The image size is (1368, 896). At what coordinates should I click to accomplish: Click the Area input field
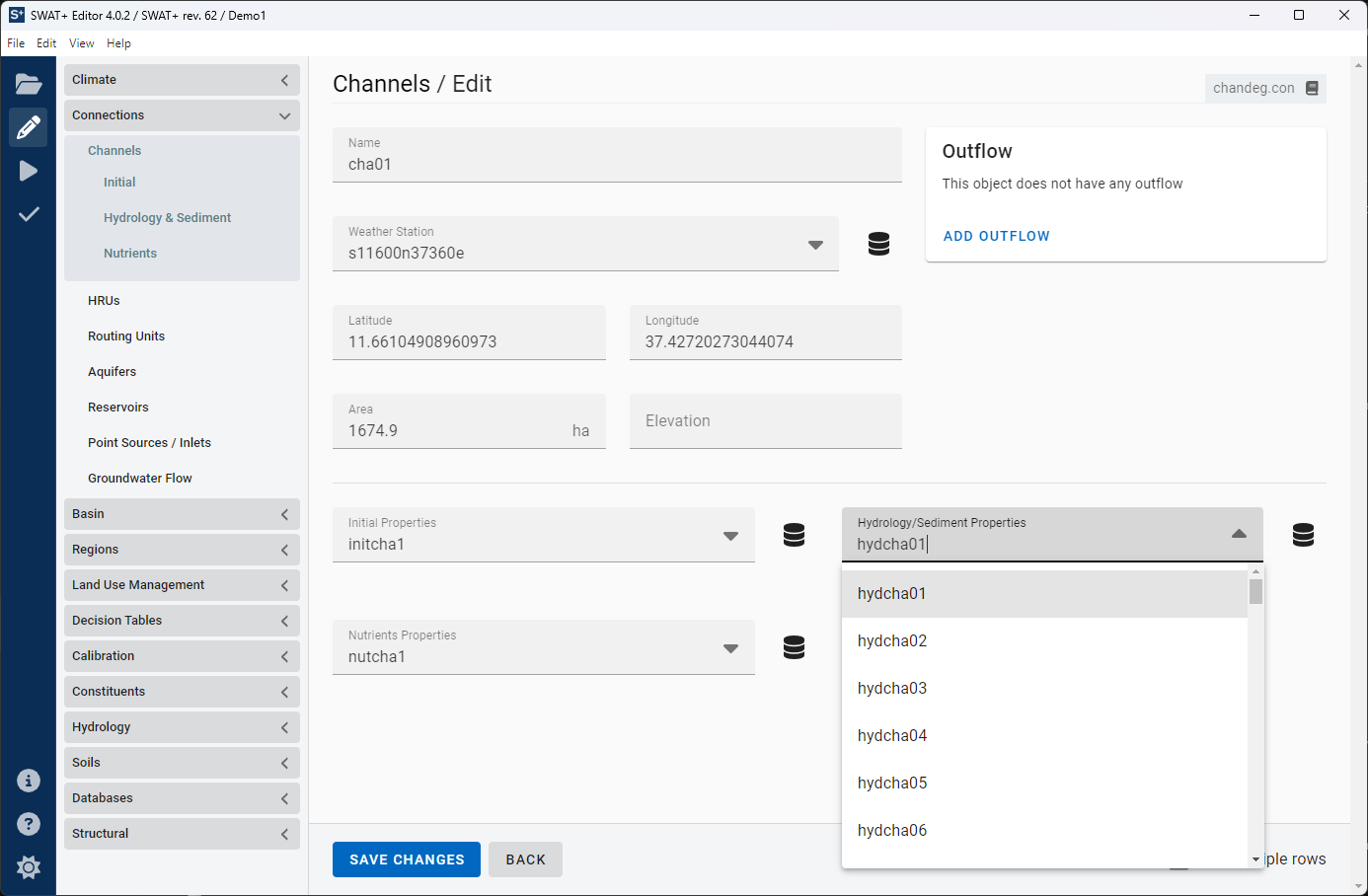tap(469, 421)
